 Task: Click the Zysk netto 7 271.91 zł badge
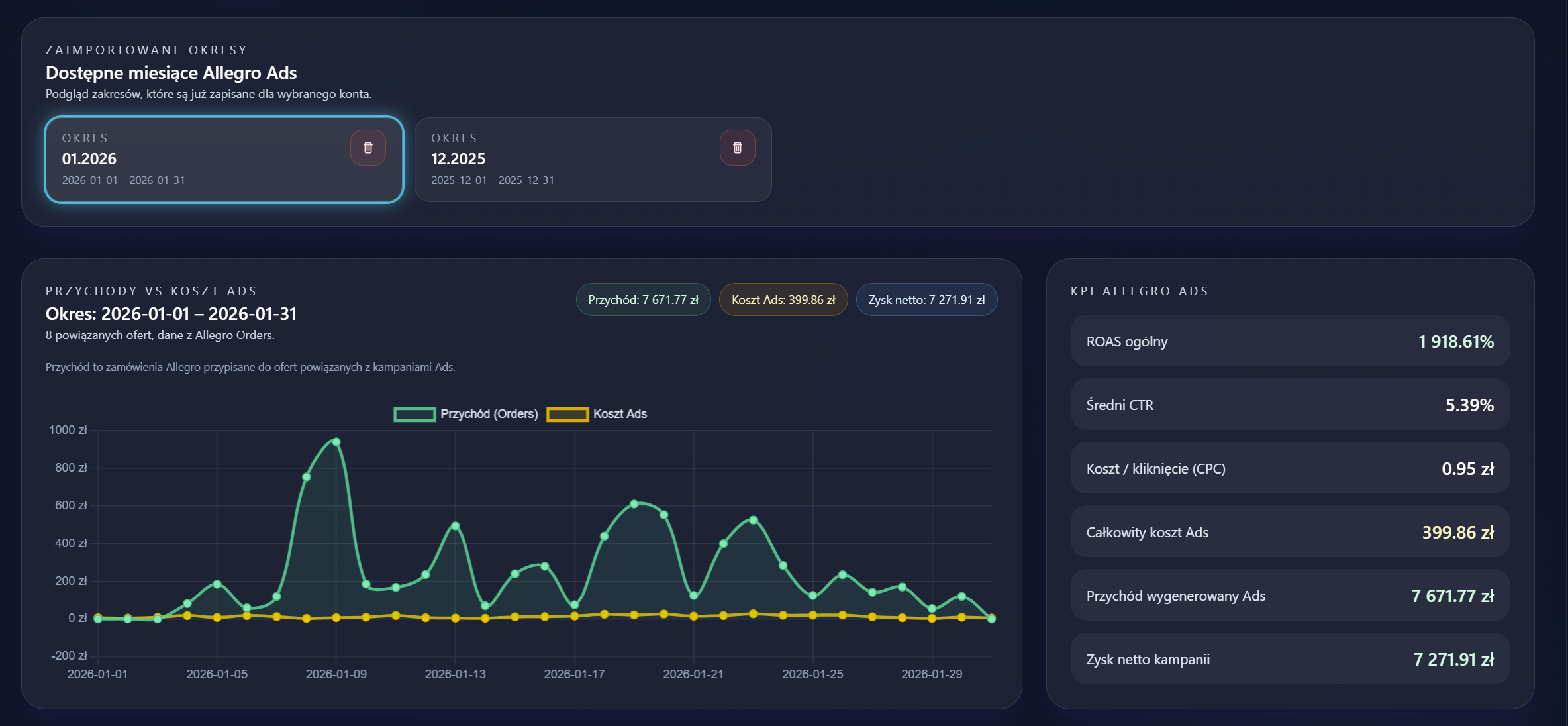tap(926, 300)
